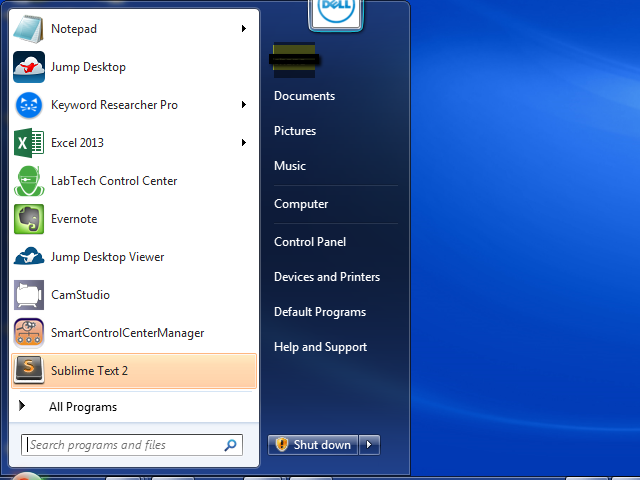
Task: Open Help and Support
Action: click(320, 347)
